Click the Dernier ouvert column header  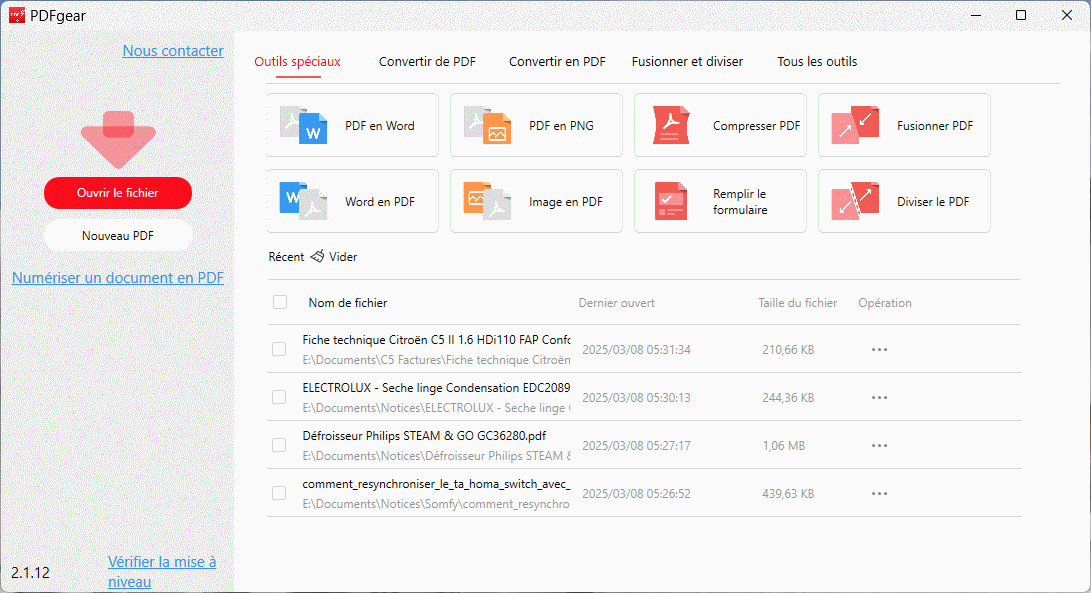pyautogui.click(x=616, y=303)
